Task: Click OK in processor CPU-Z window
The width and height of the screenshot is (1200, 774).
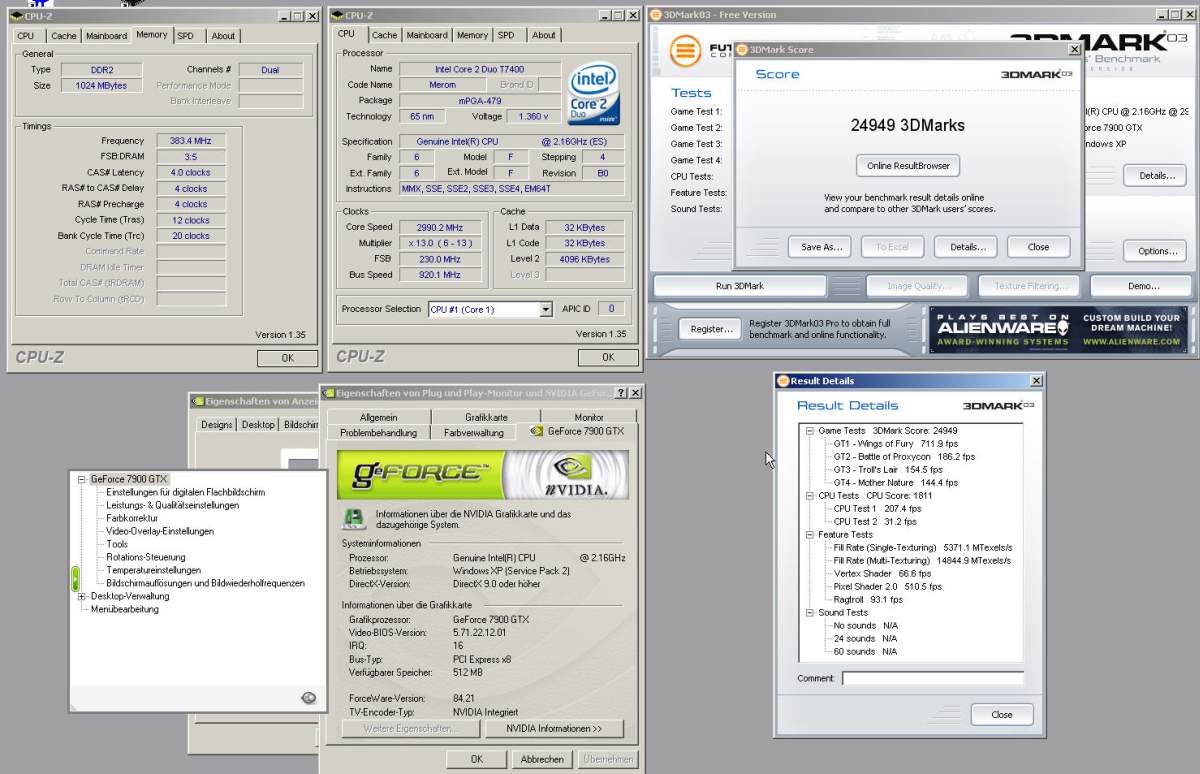Action: click(607, 358)
